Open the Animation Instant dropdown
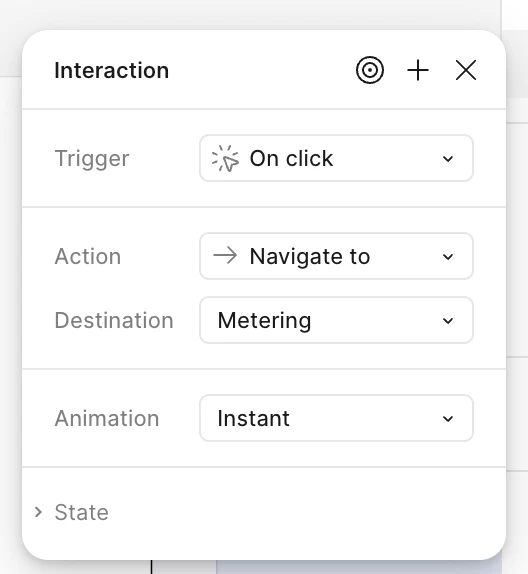528x574 pixels. pyautogui.click(x=336, y=418)
